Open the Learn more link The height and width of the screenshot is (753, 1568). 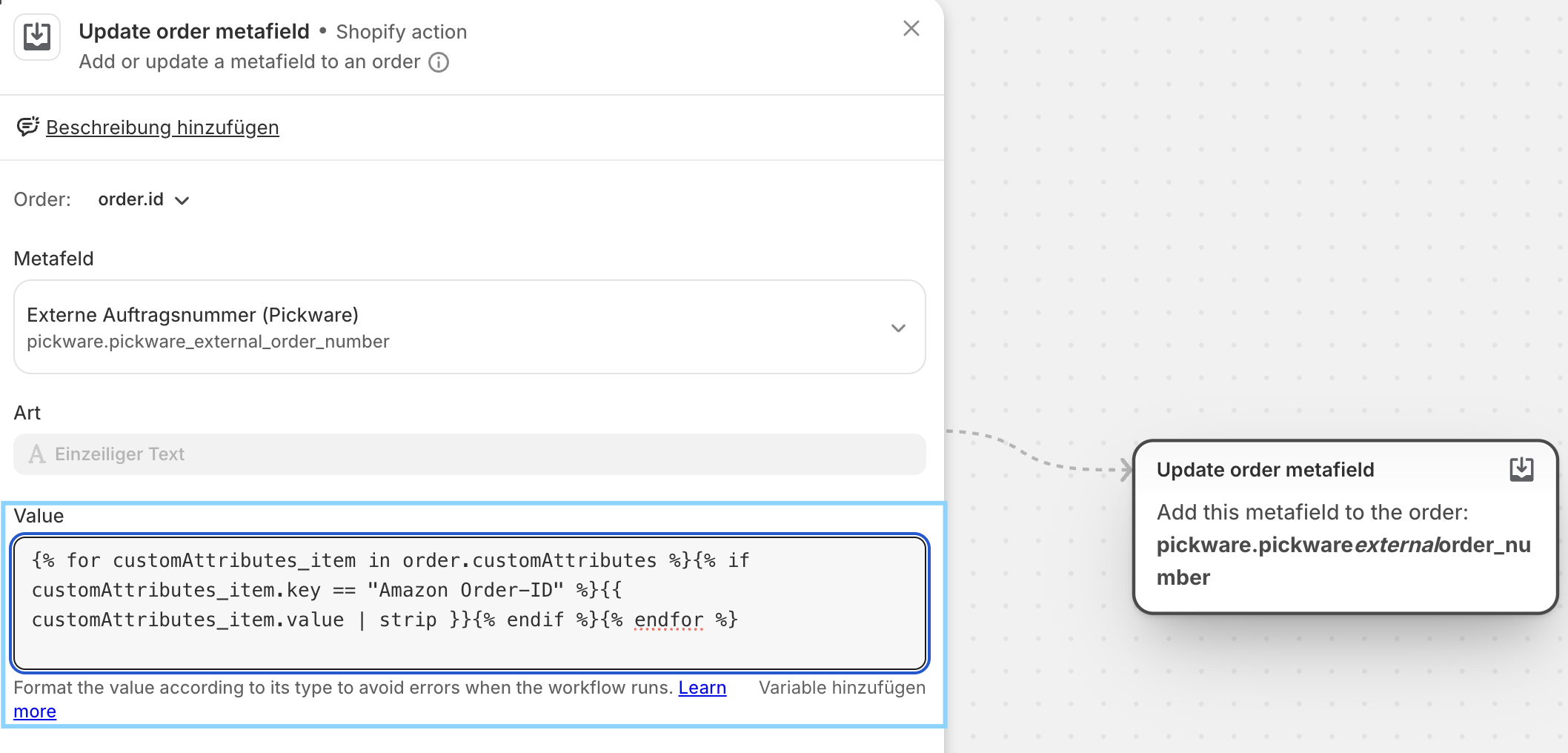click(702, 688)
